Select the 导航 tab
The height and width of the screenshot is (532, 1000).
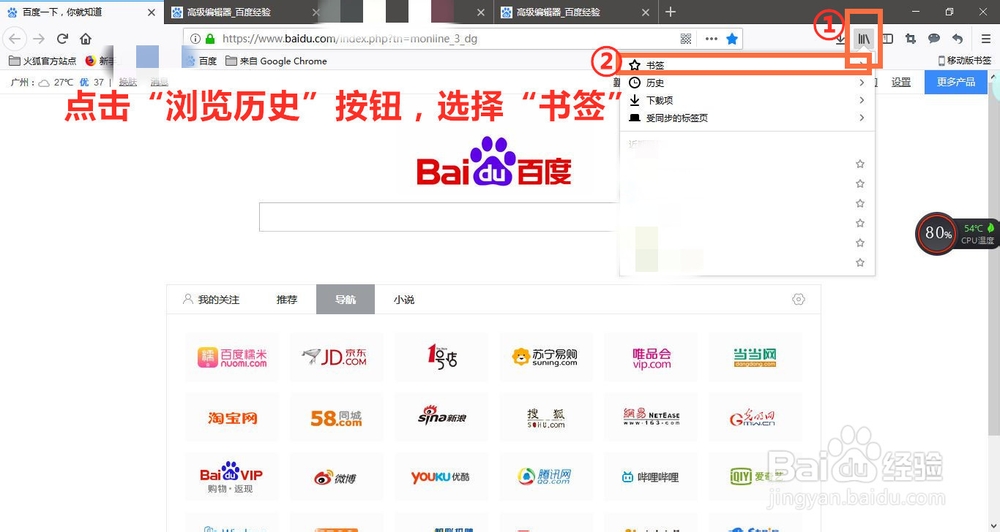[x=345, y=299]
